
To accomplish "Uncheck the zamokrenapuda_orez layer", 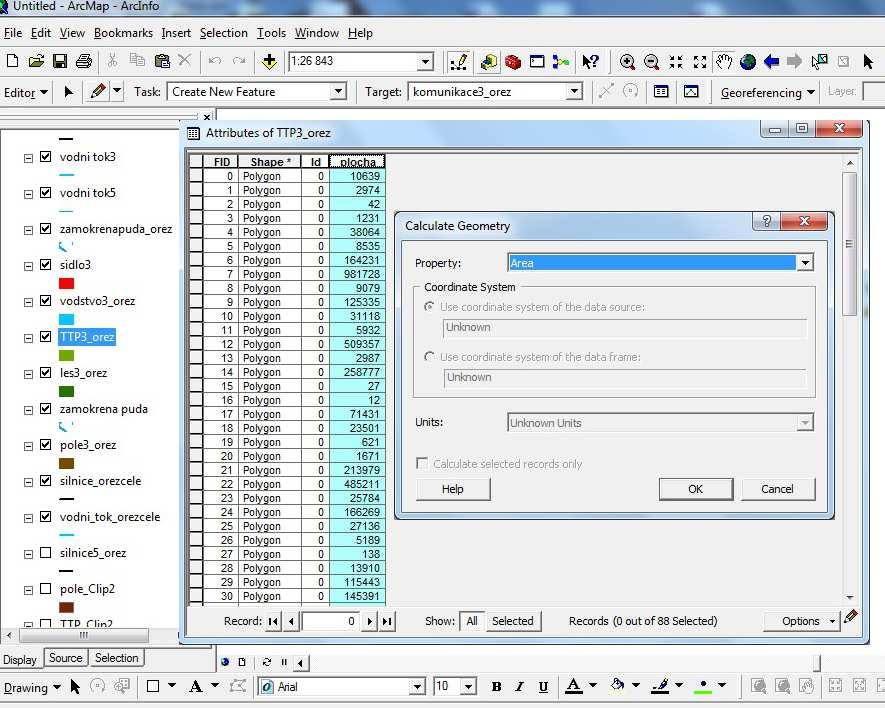I will point(46,229).
